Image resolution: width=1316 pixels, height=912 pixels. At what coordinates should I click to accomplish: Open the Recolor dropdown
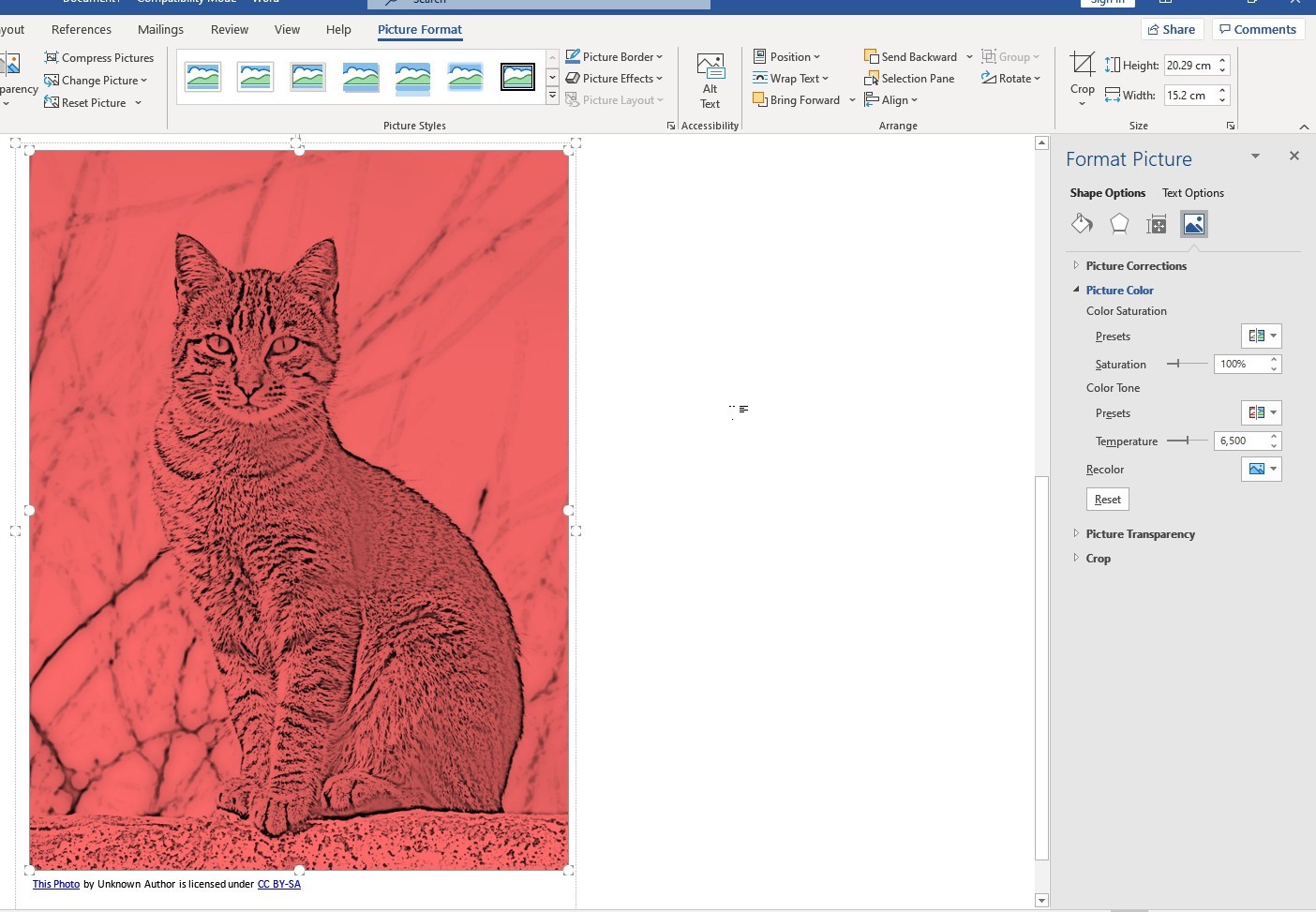tap(1261, 470)
